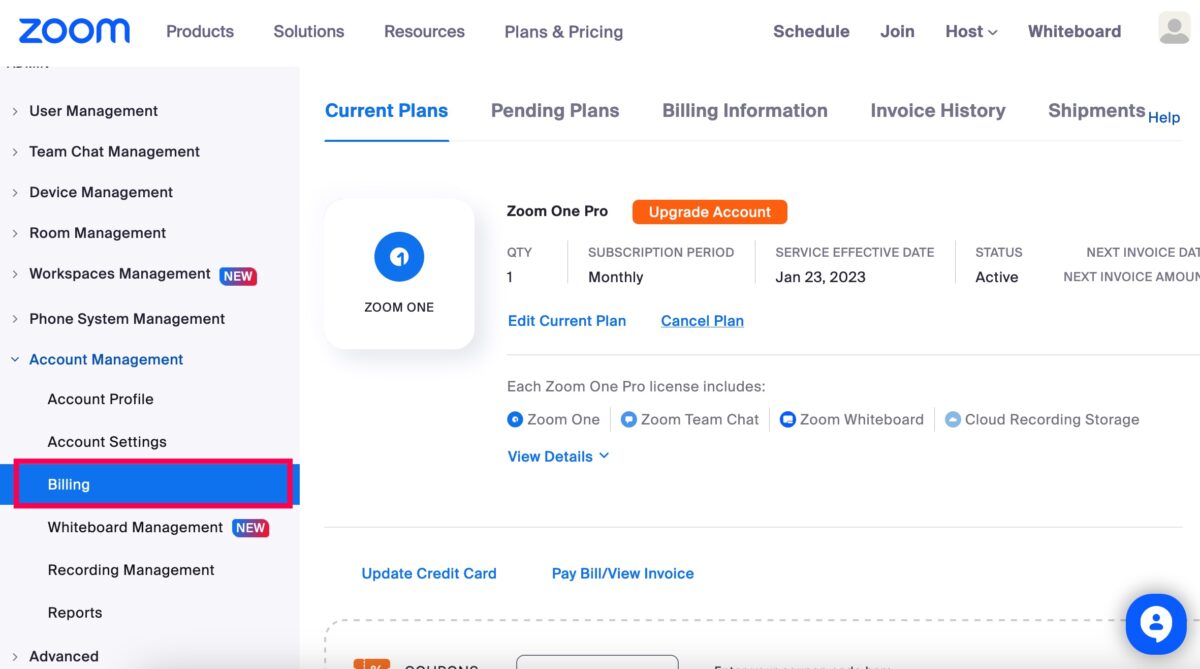Switch to the Pending Plans tab
Image resolution: width=1200 pixels, height=669 pixels.
click(x=555, y=111)
